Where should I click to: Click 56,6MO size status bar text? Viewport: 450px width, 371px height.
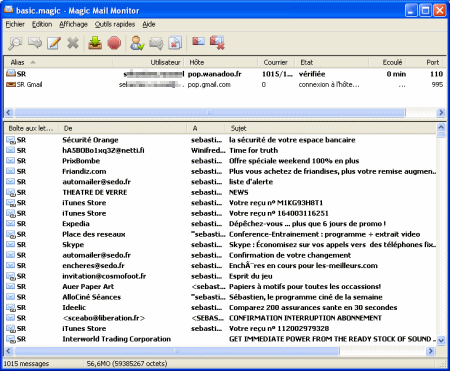pos(127,363)
